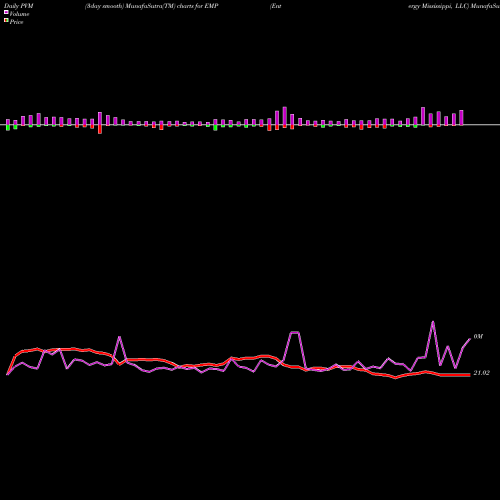The height and width of the screenshot is (500, 500).
Task: Click the right end of the red price line
Action: point(470,375)
